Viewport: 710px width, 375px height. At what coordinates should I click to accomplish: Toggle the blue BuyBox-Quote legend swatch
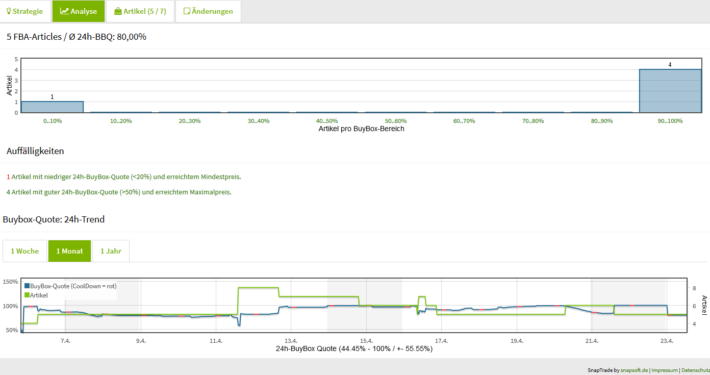tap(27, 286)
